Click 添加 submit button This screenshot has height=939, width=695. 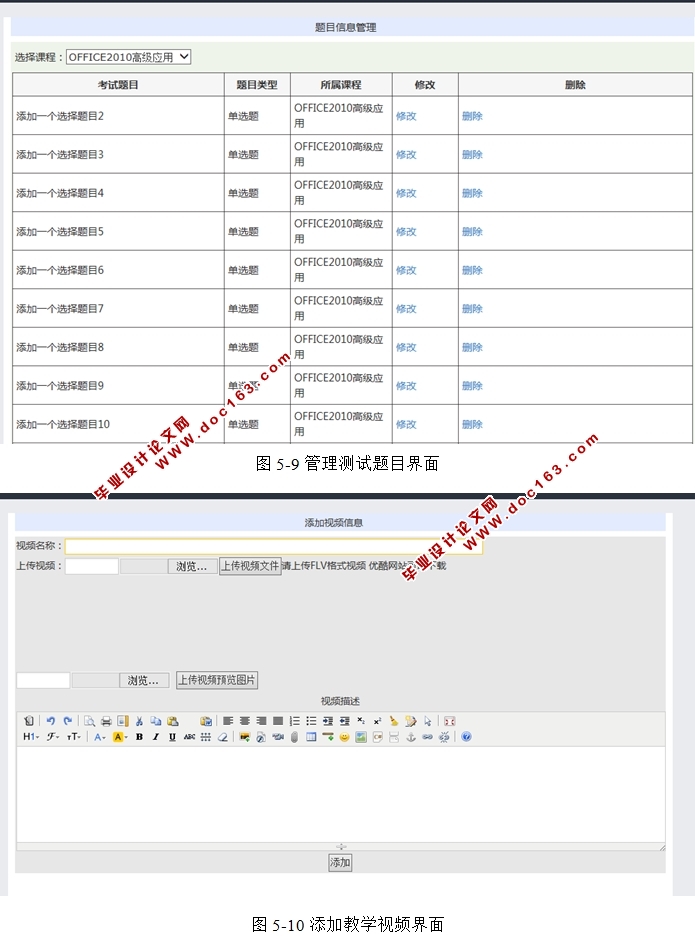340,862
